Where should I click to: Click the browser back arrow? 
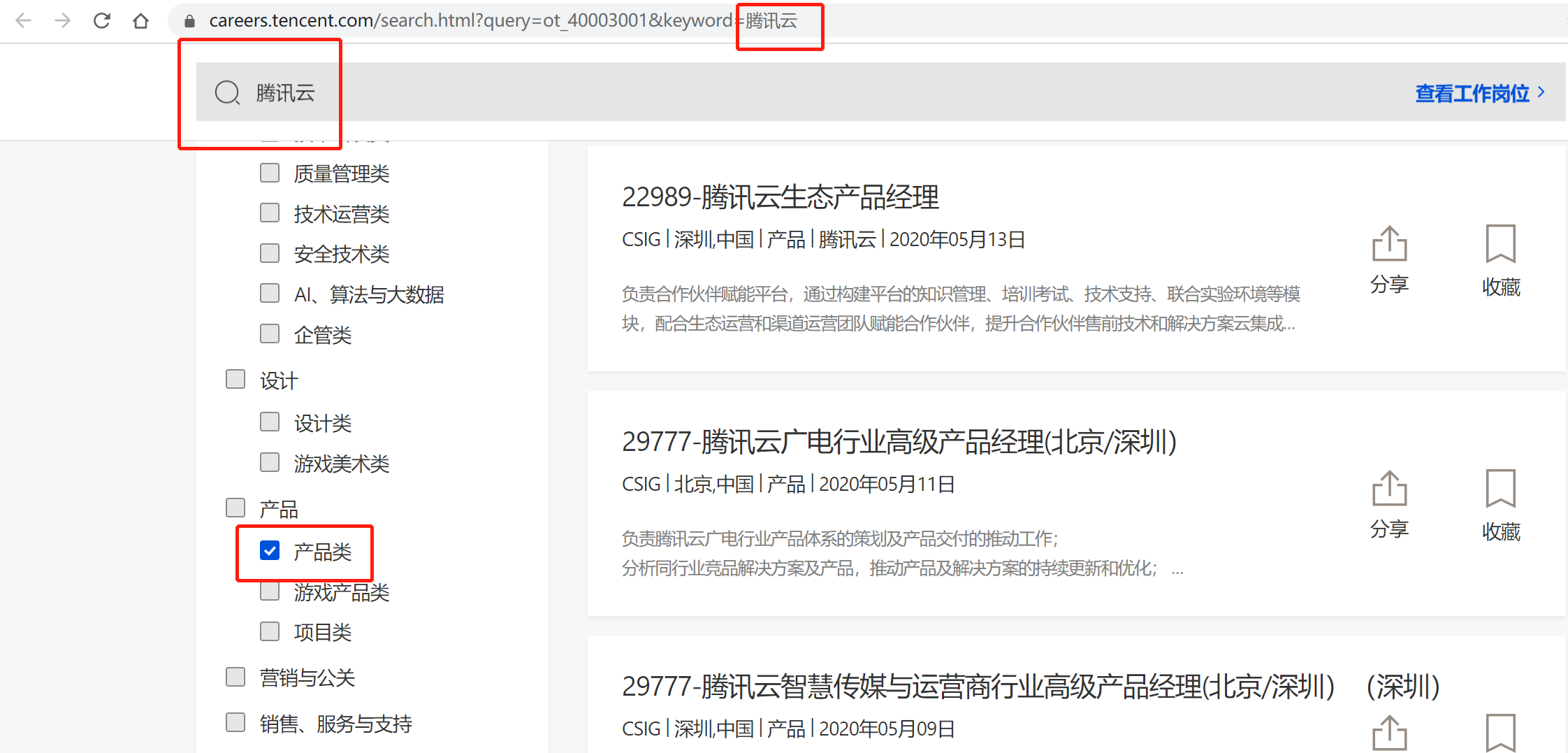pyautogui.click(x=24, y=21)
